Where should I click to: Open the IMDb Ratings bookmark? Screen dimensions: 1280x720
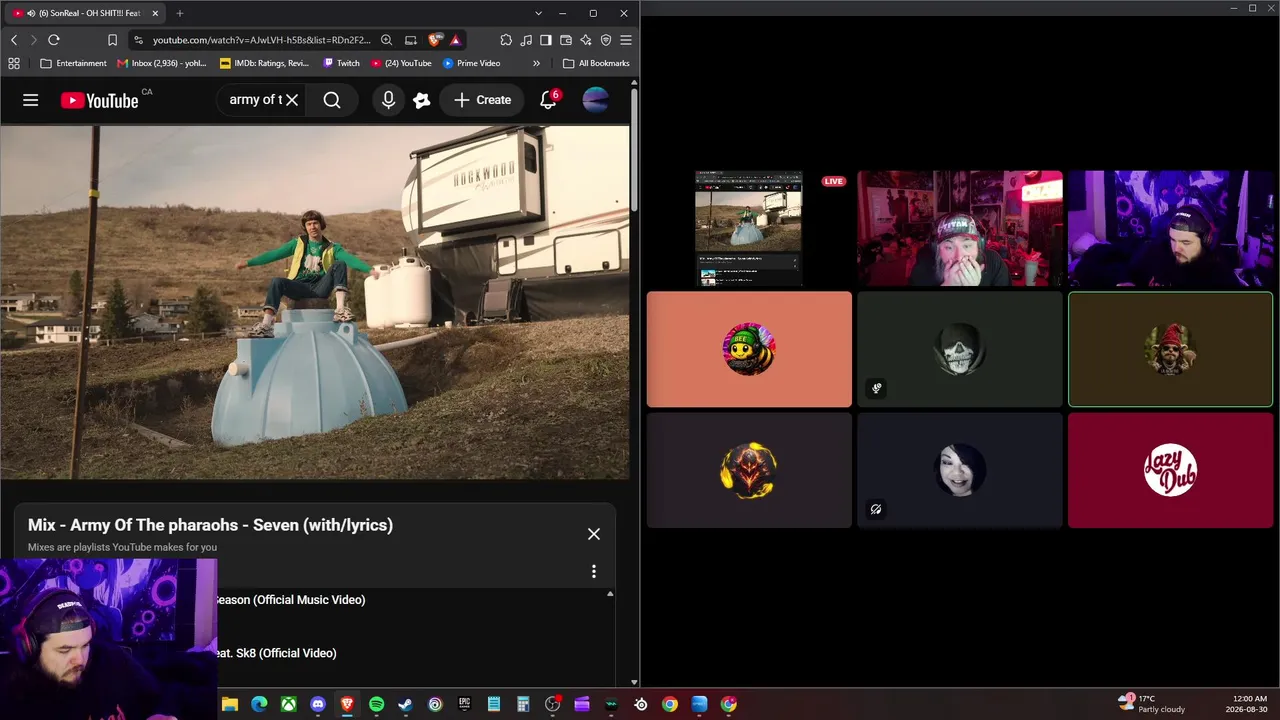tap(265, 63)
